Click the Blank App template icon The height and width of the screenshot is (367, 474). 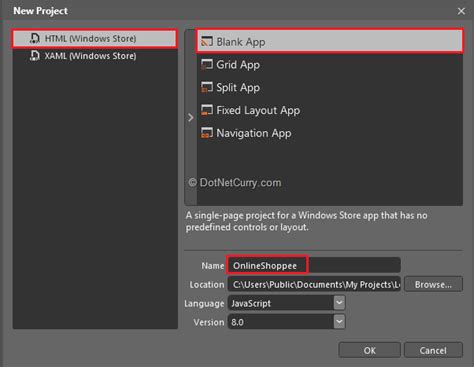[x=207, y=42]
